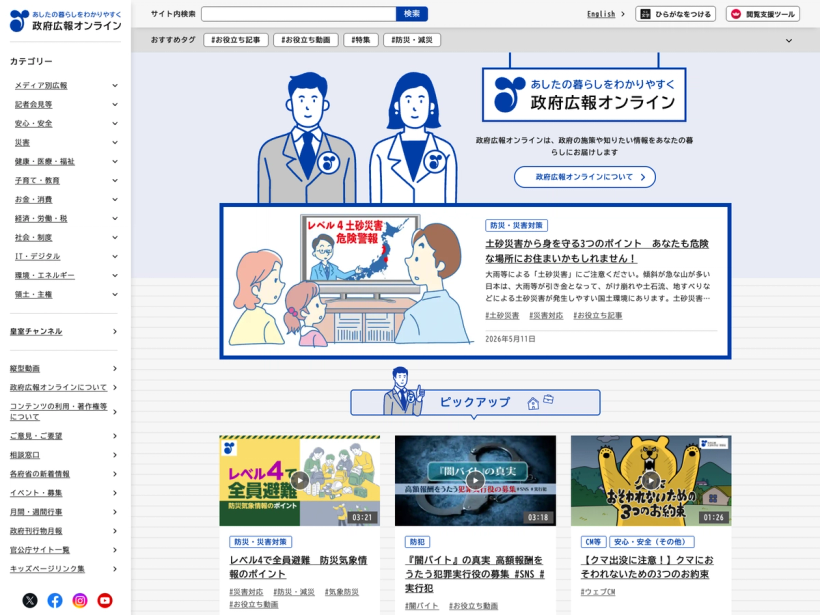The height and width of the screenshot is (615, 820).
Task: Open the Instagram social icon
Action: pos(80,600)
